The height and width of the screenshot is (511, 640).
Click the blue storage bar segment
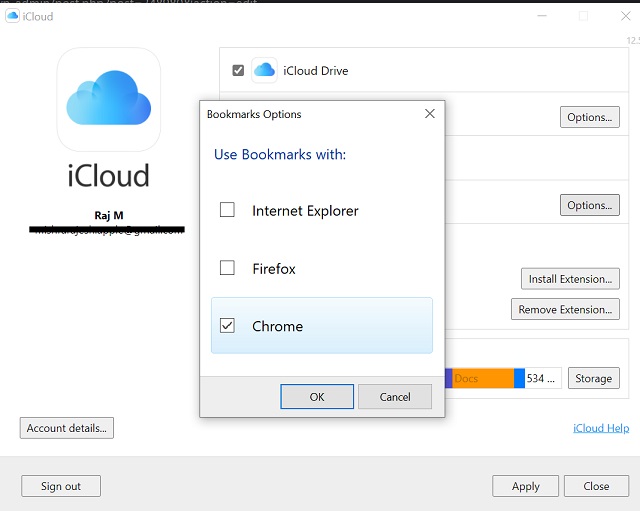[x=519, y=378]
